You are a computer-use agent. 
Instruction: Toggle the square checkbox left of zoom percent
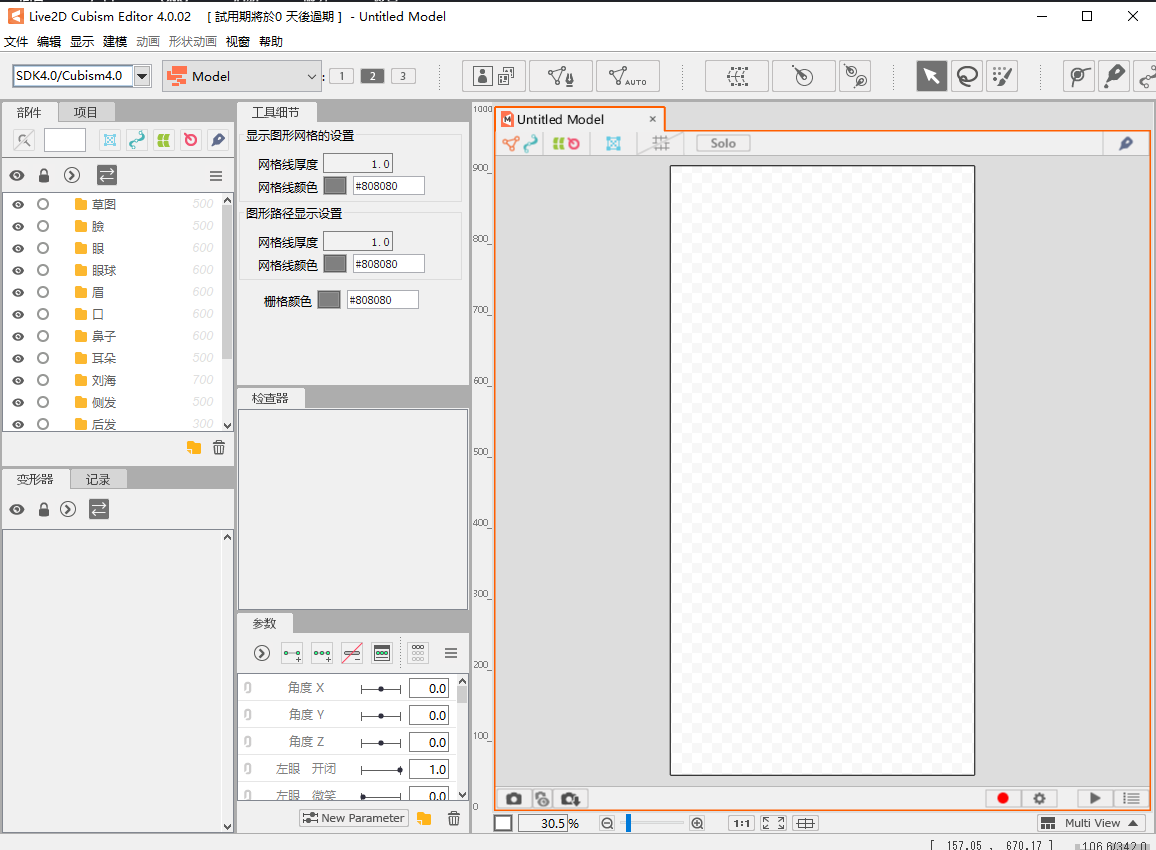pyautogui.click(x=503, y=823)
